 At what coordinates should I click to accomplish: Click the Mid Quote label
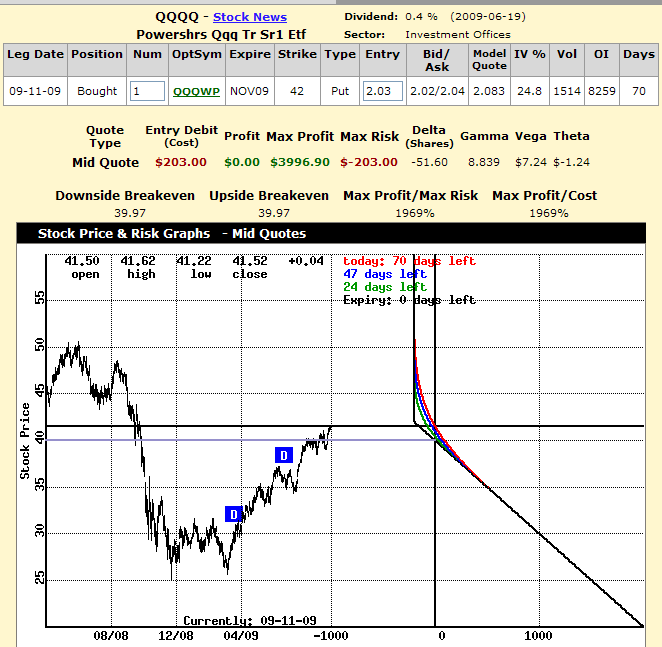(106, 163)
